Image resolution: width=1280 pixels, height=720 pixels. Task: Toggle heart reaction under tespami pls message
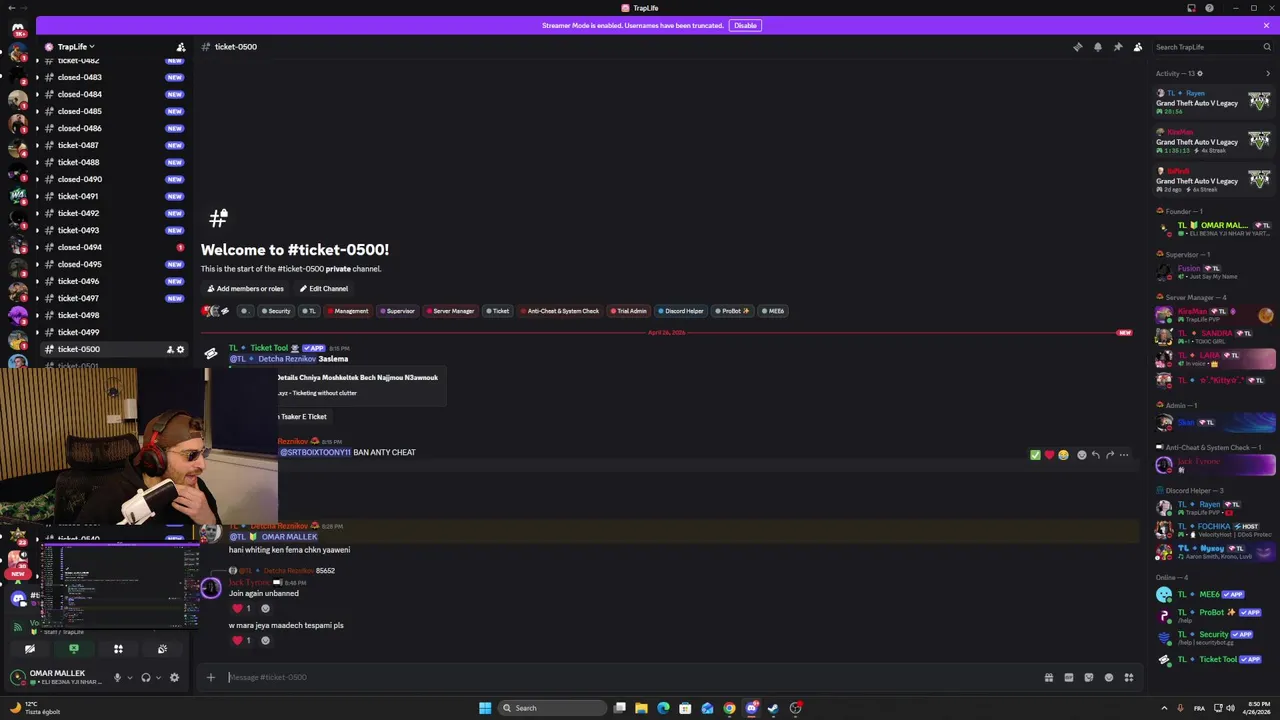tap(242, 640)
